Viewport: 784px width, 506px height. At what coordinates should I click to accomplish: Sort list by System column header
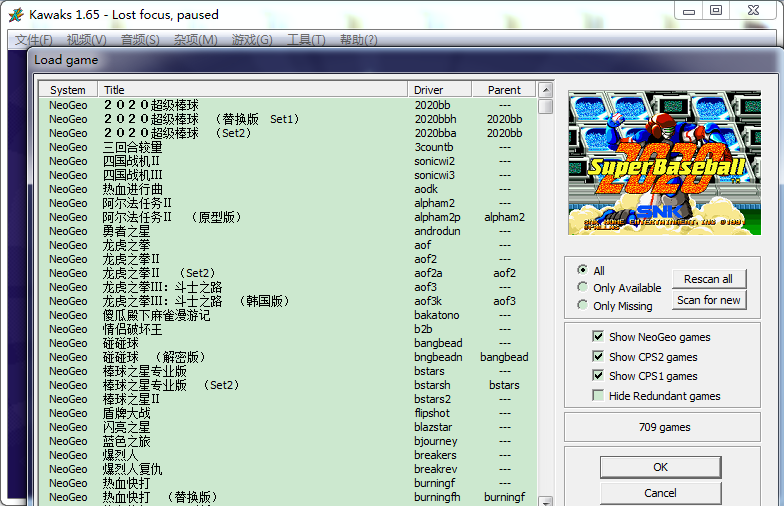pos(68,90)
